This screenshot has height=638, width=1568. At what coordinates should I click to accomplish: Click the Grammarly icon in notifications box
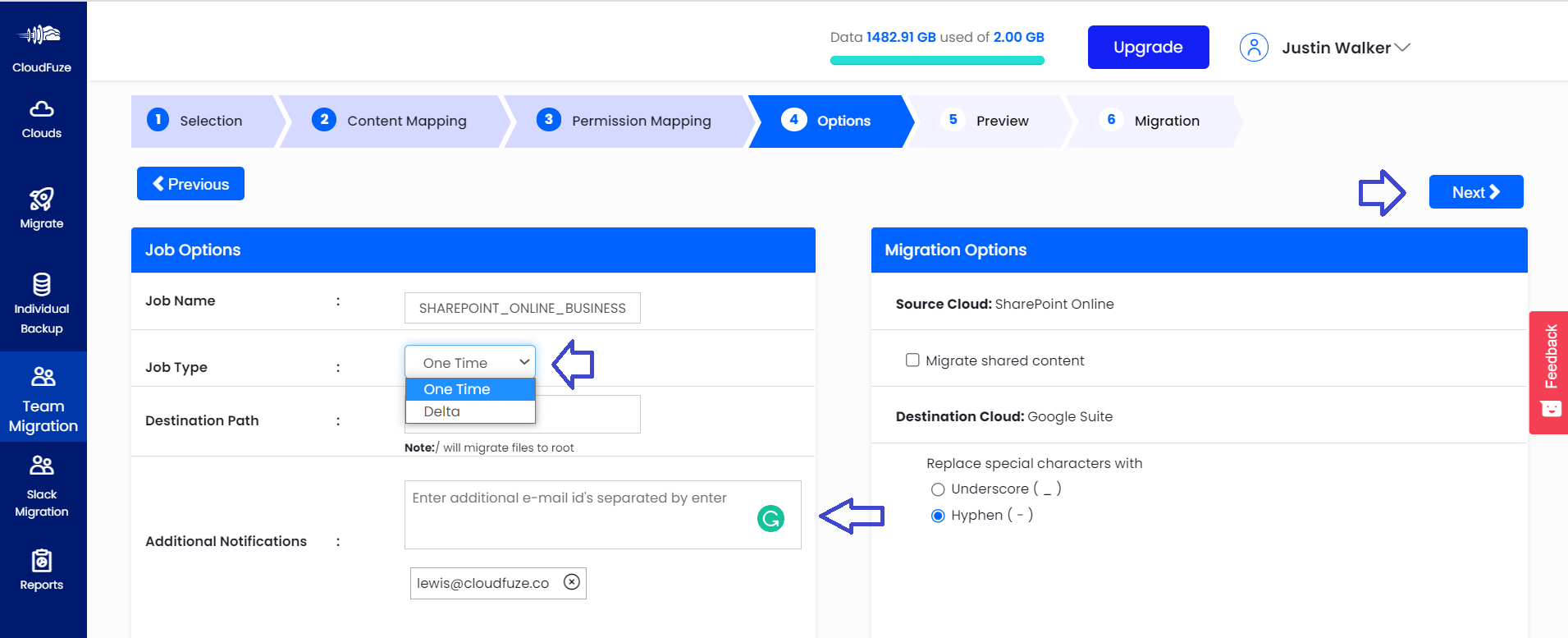click(770, 518)
